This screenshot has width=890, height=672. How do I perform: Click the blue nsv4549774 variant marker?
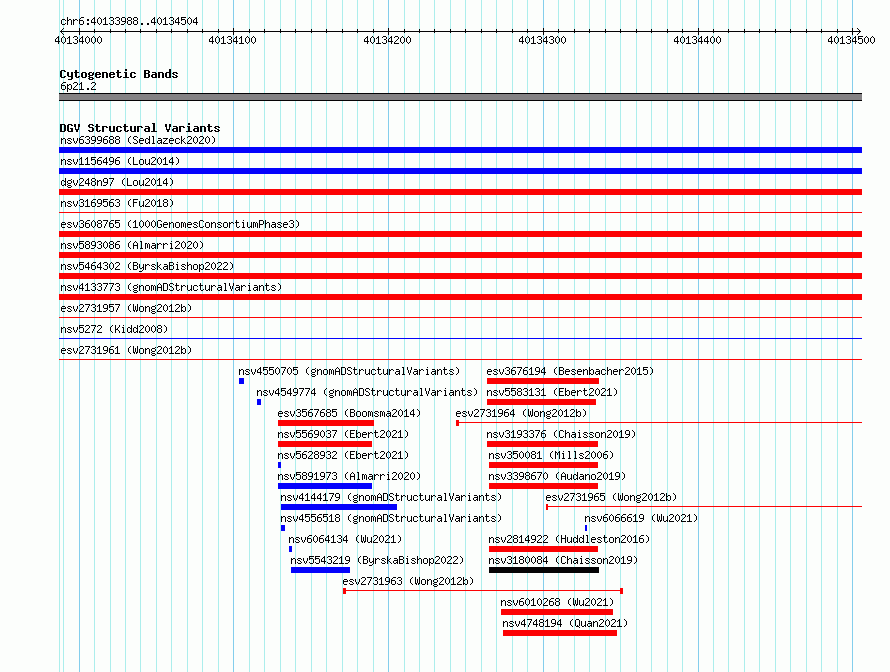click(x=259, y=402)
